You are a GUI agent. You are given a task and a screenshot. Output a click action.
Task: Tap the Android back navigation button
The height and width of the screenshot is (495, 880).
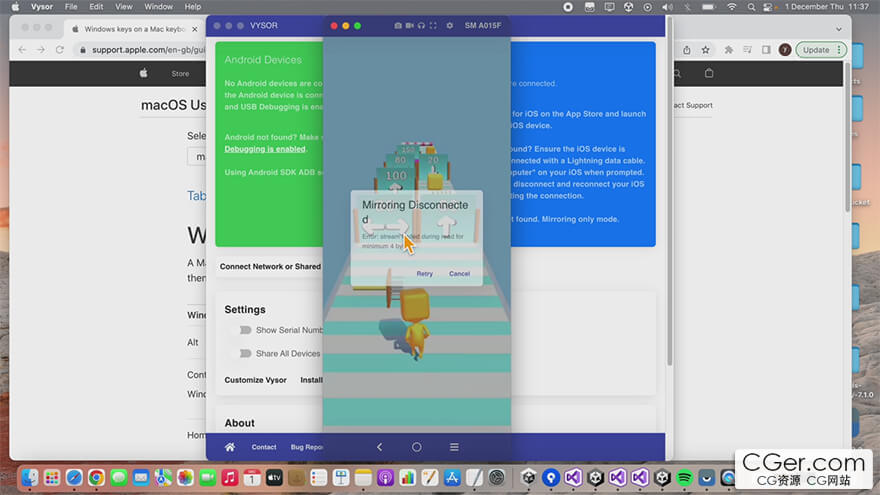(379, 447)
